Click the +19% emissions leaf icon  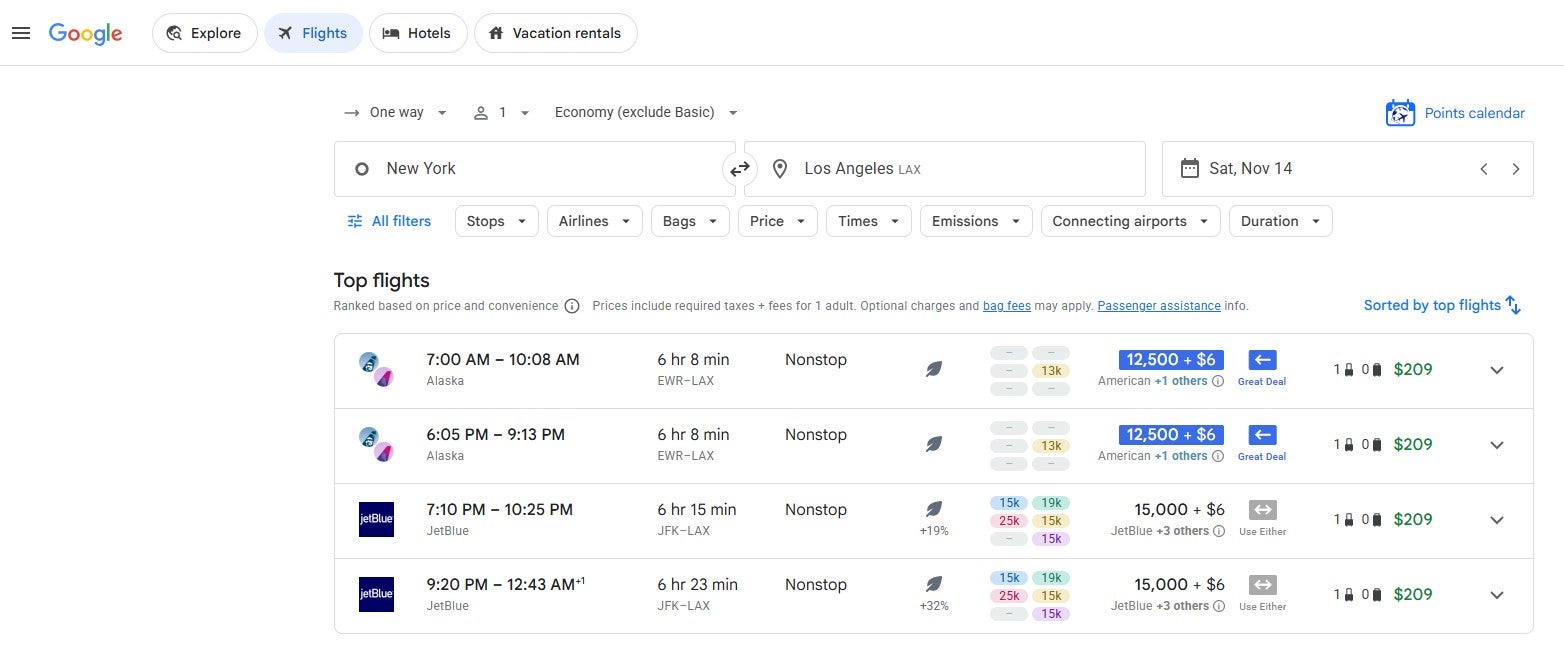coord(933,509)
